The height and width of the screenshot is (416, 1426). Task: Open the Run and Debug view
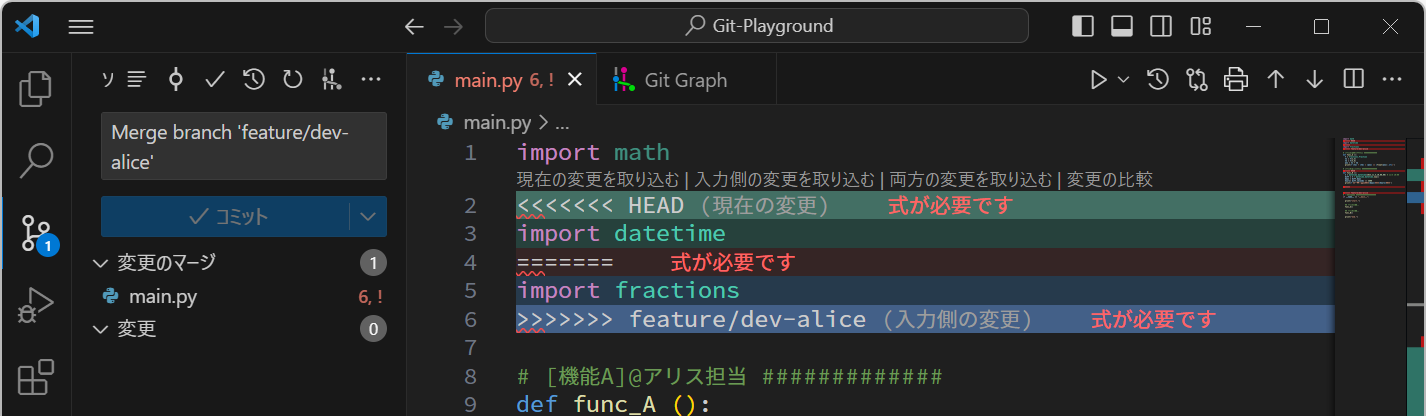click(x=36, y=306)
